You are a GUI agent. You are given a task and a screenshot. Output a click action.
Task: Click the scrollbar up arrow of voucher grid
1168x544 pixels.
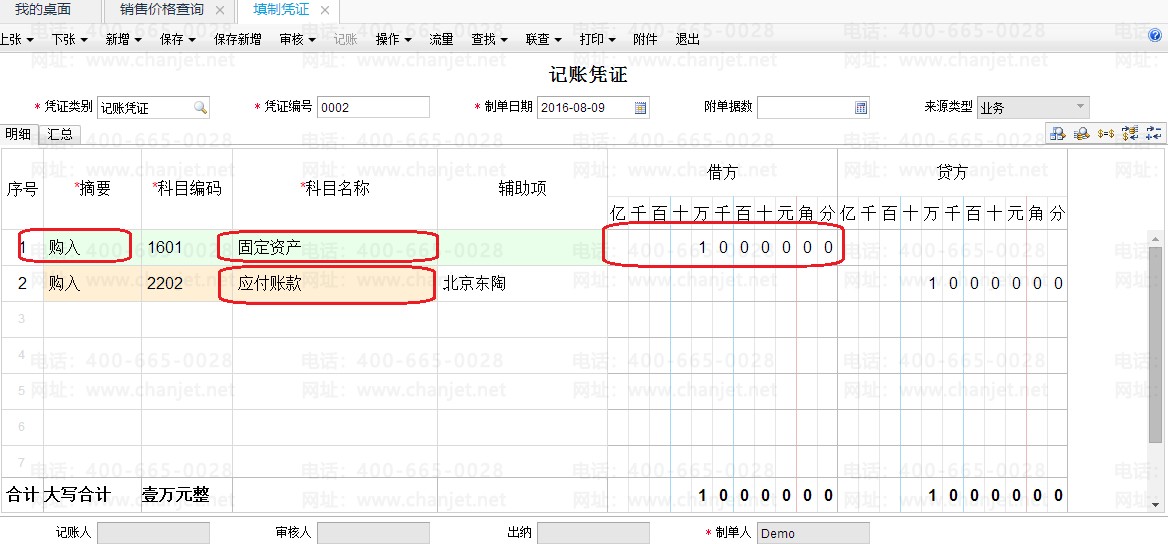[1155, 239]
